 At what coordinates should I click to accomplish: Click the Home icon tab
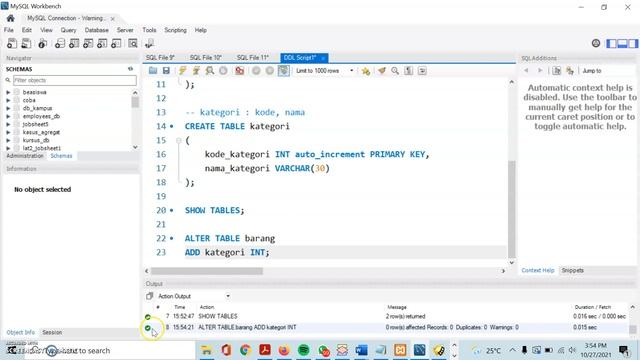[x=11, y=18]
